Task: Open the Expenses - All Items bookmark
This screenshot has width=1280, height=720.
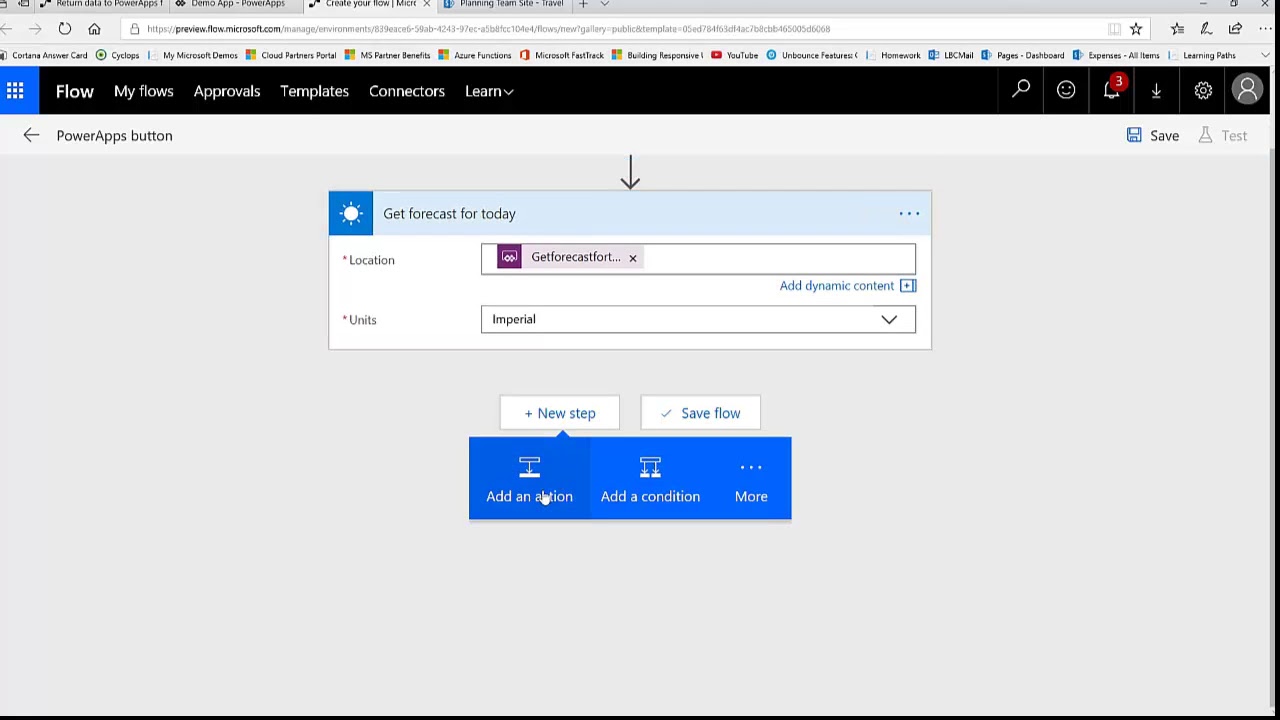Action: [x=1116, y=55]
